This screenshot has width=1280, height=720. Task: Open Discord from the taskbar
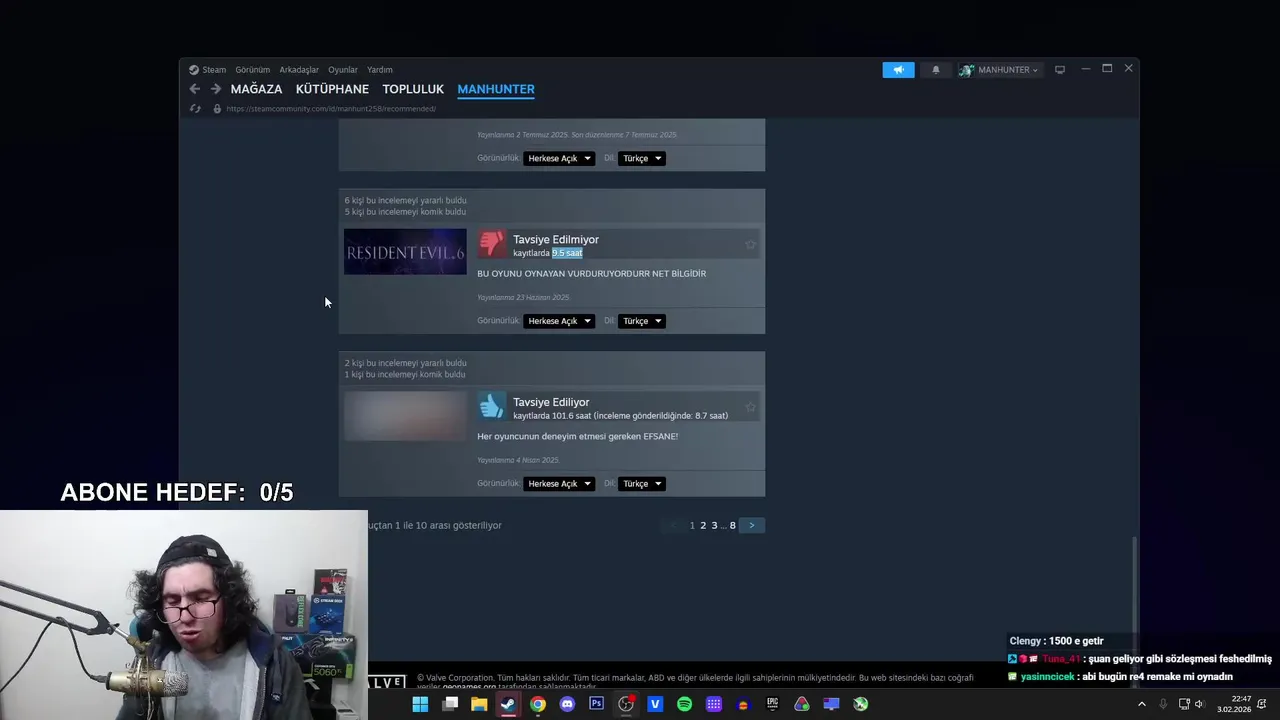tap(567, 704)
